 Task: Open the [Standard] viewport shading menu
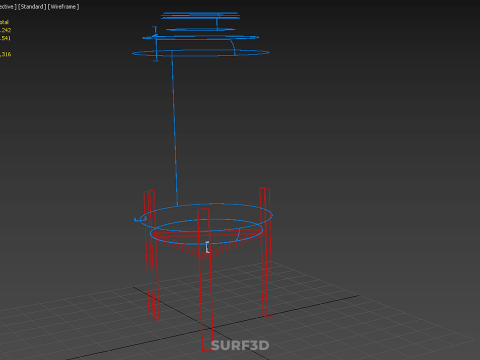click(32, 7)
